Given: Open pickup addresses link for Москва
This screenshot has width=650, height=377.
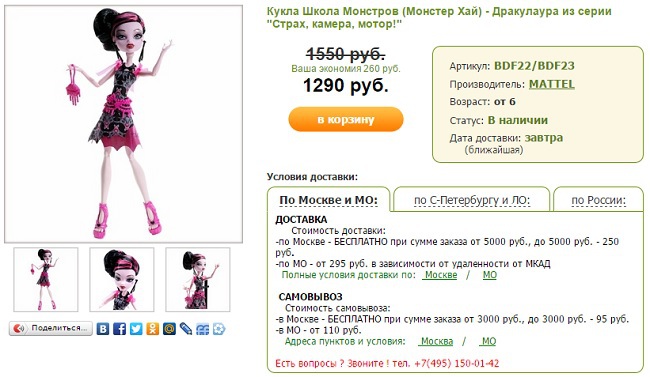Looking at the screenshot, I should [436, 341].
